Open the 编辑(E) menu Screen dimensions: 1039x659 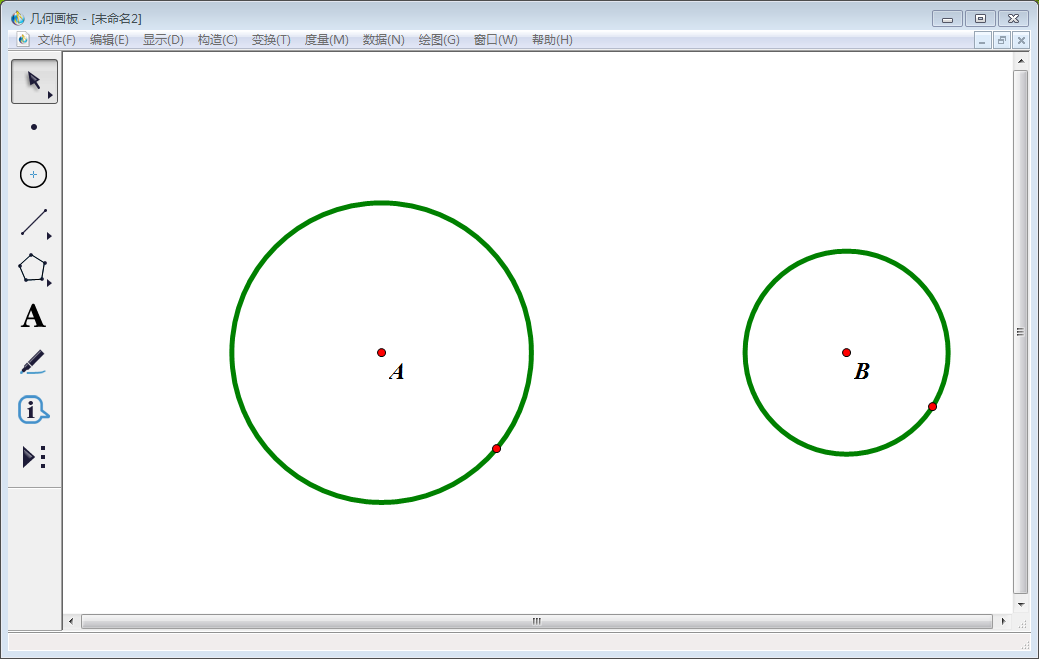coord(109,40)
